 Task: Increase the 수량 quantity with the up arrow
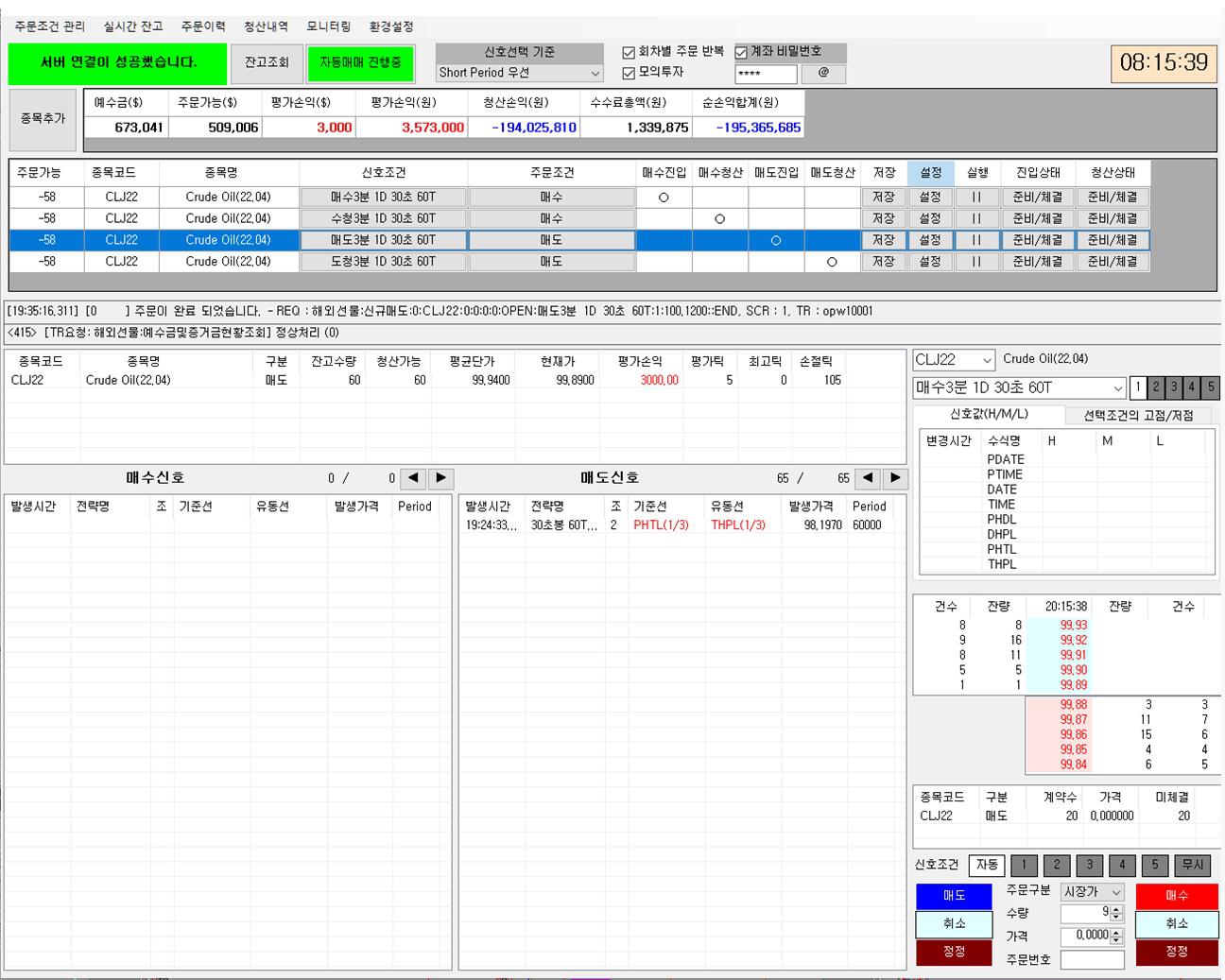pyautogui.click(x=1116, y=909)
